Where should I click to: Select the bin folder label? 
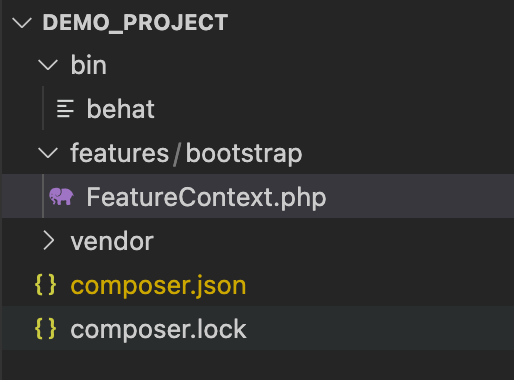pyautogui.click(x=89, y=65)
